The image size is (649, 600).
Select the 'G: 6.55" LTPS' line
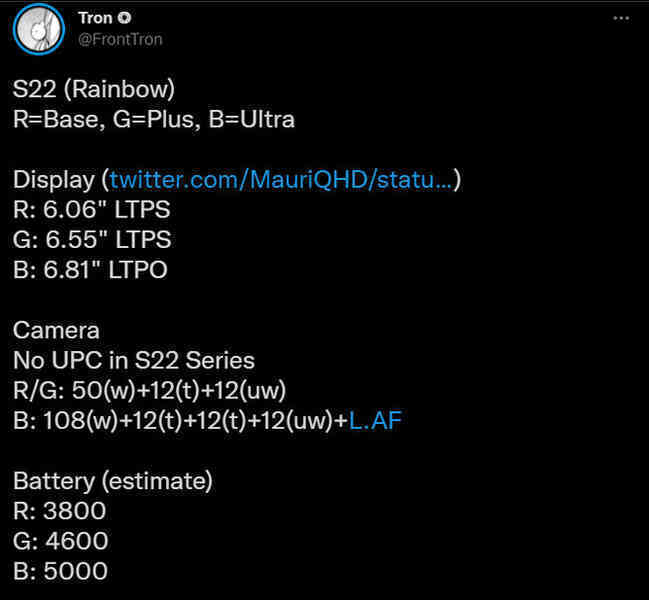pos(92,240)
